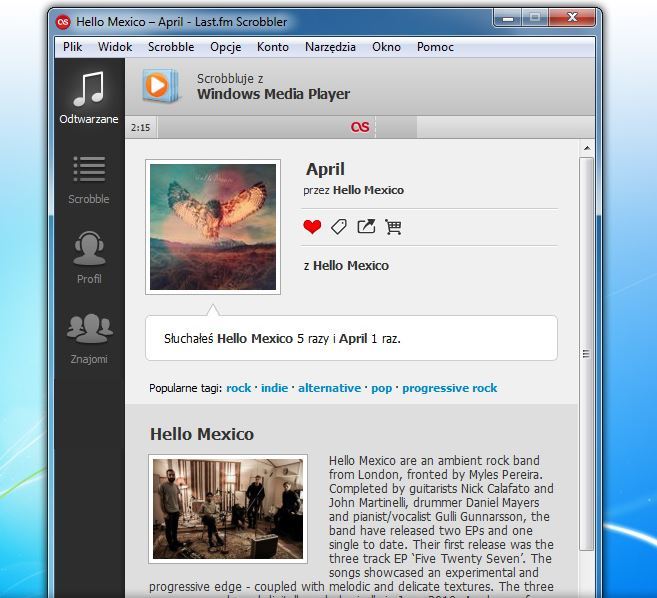The width and height of the screenshot is (657, 598).
Task: Maximize the Last.fm Scrobbler window
Action: (535, 18)
